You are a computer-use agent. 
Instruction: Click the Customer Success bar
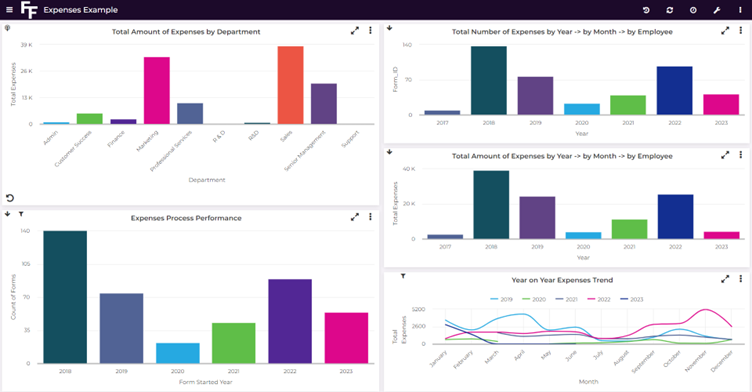coord(90,119)
